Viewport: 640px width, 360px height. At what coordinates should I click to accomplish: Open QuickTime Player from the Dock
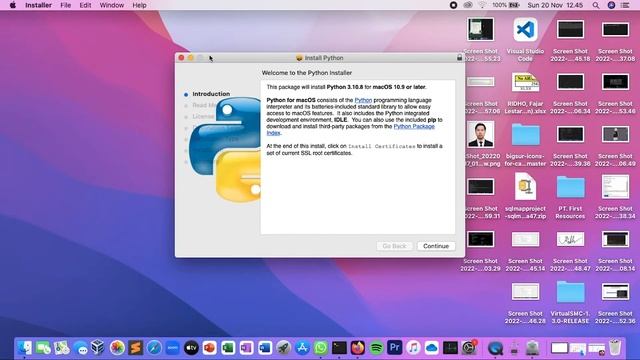495,348
